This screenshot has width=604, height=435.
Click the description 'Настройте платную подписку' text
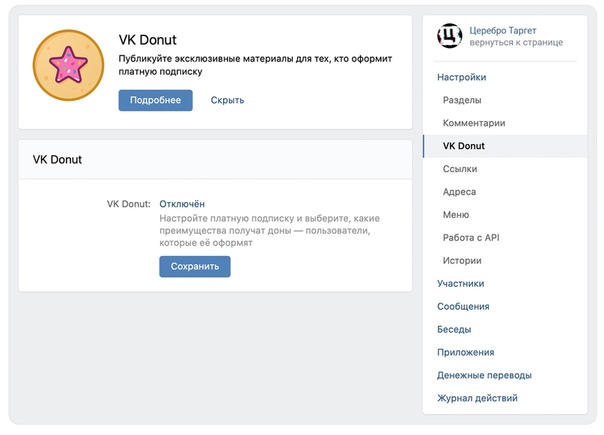(269, 230)
